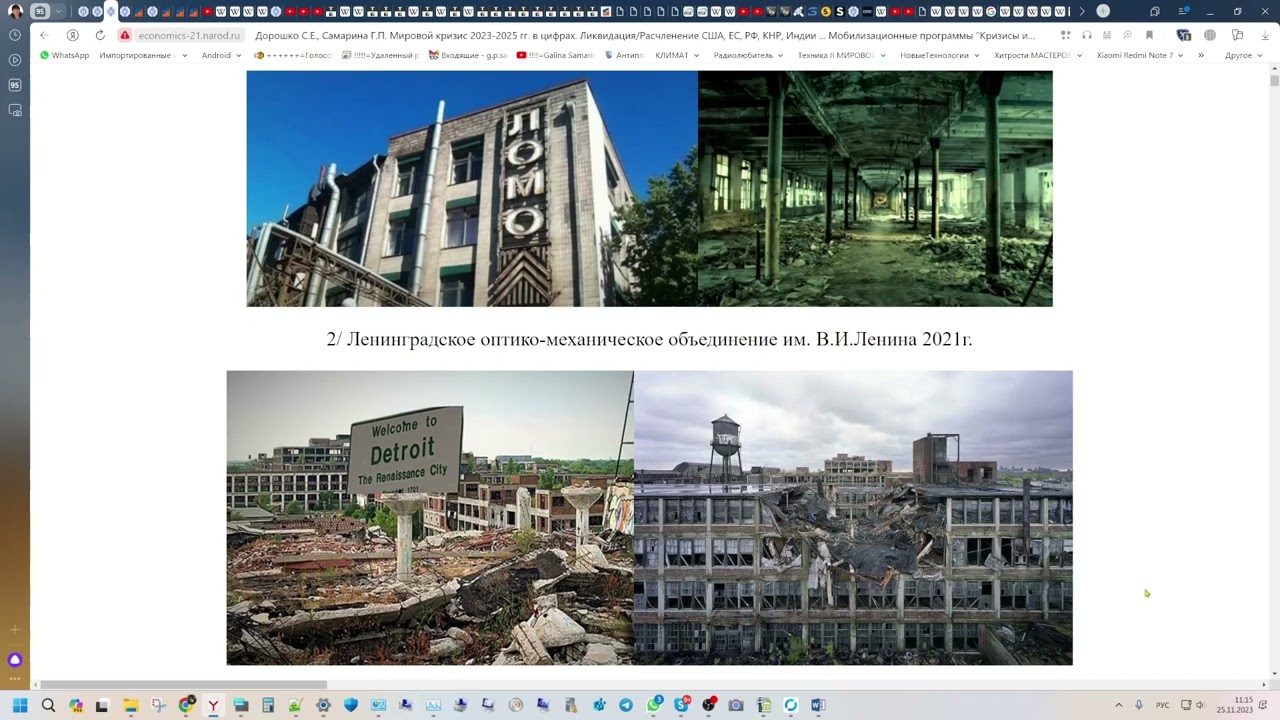Open a new tab with the plus button

pos(1103,11)
